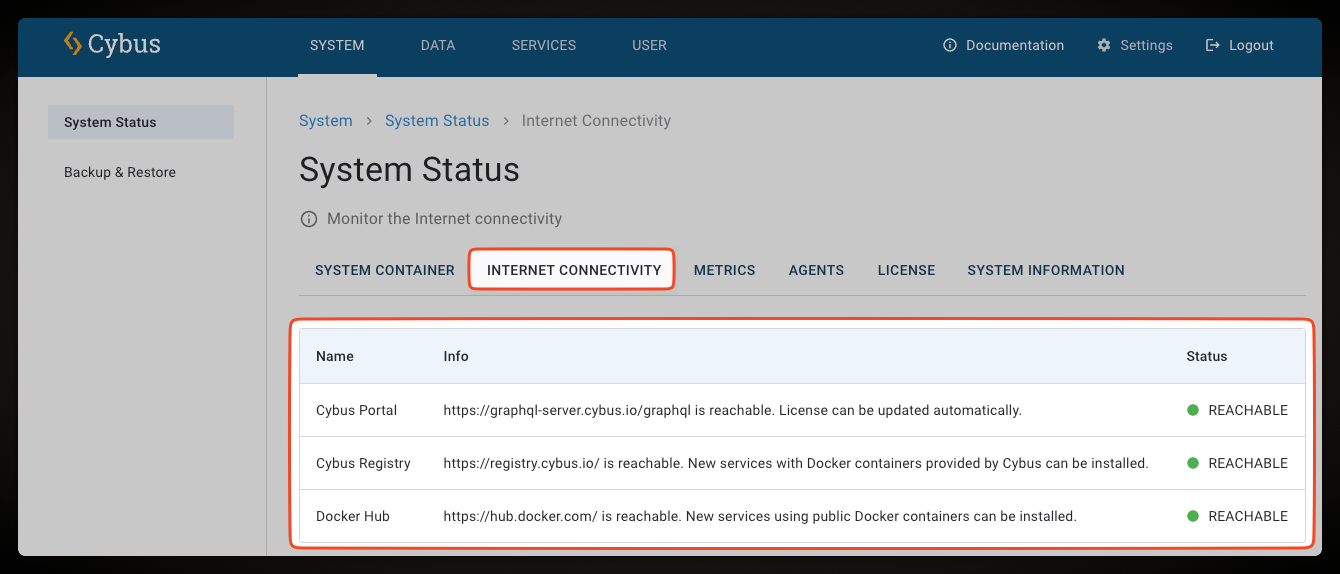Open the SERVICES menu
Screen dimensions: 1340x574
point(543,45)
